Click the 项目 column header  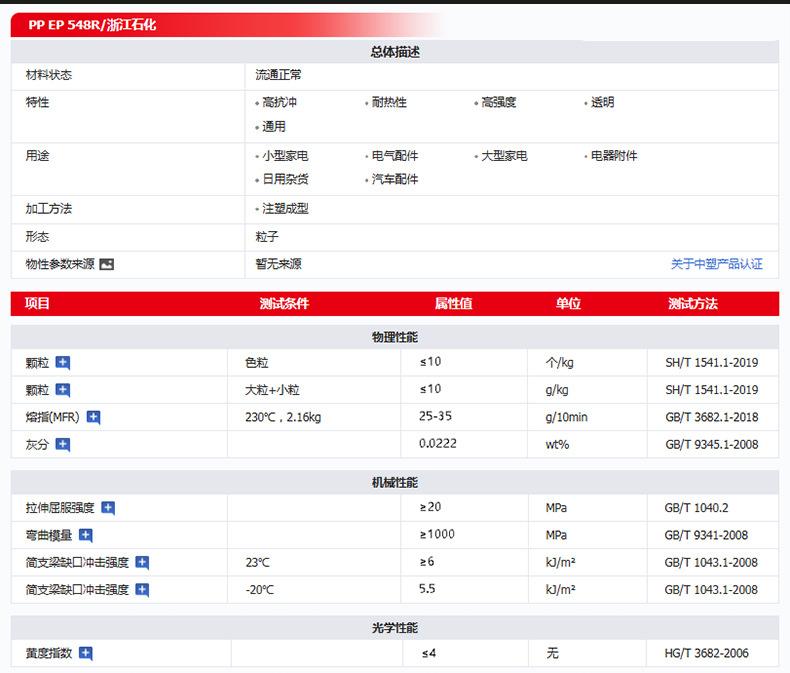(37, 304)
